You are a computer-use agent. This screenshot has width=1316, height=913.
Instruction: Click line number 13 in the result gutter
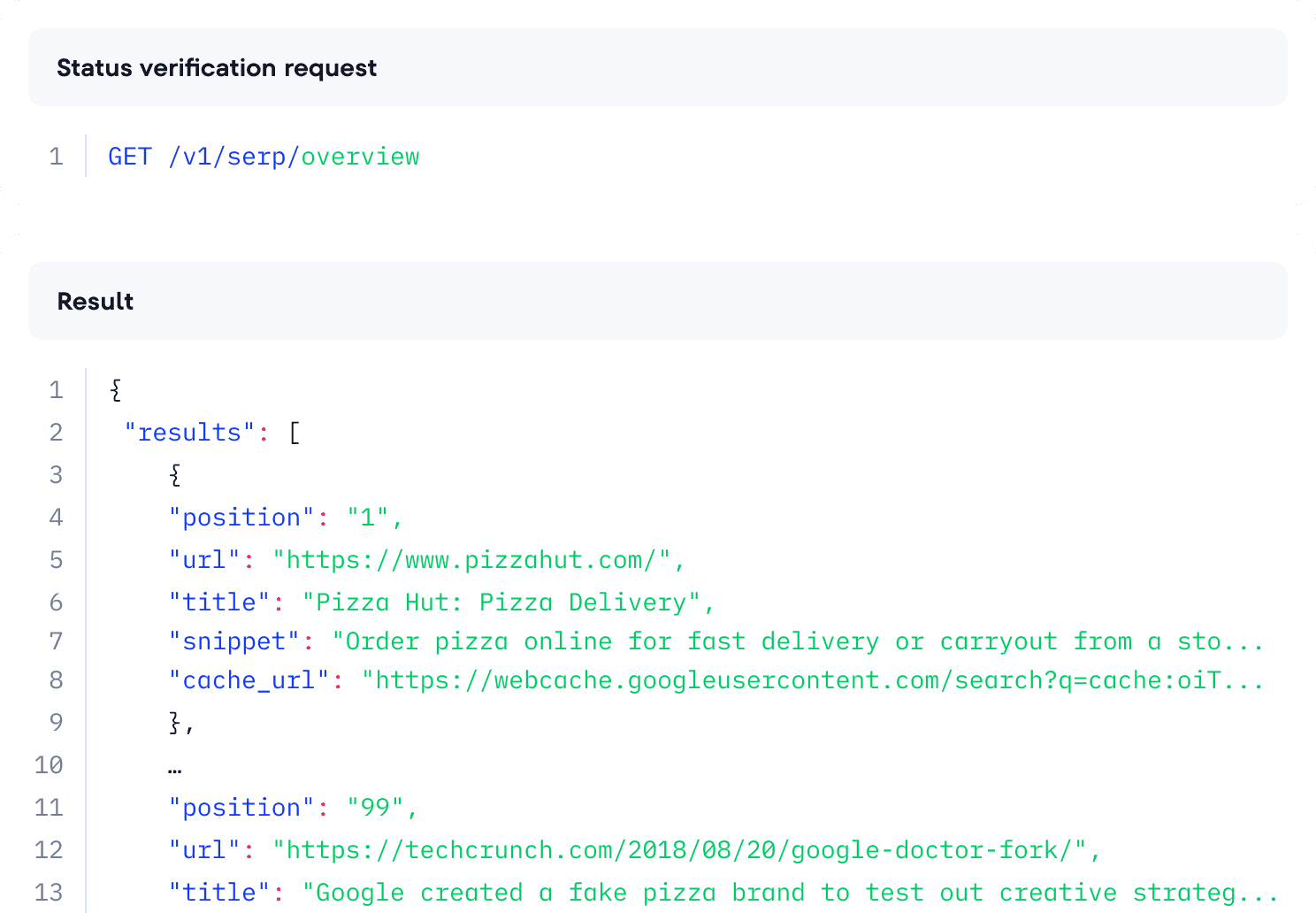(49, 893)
